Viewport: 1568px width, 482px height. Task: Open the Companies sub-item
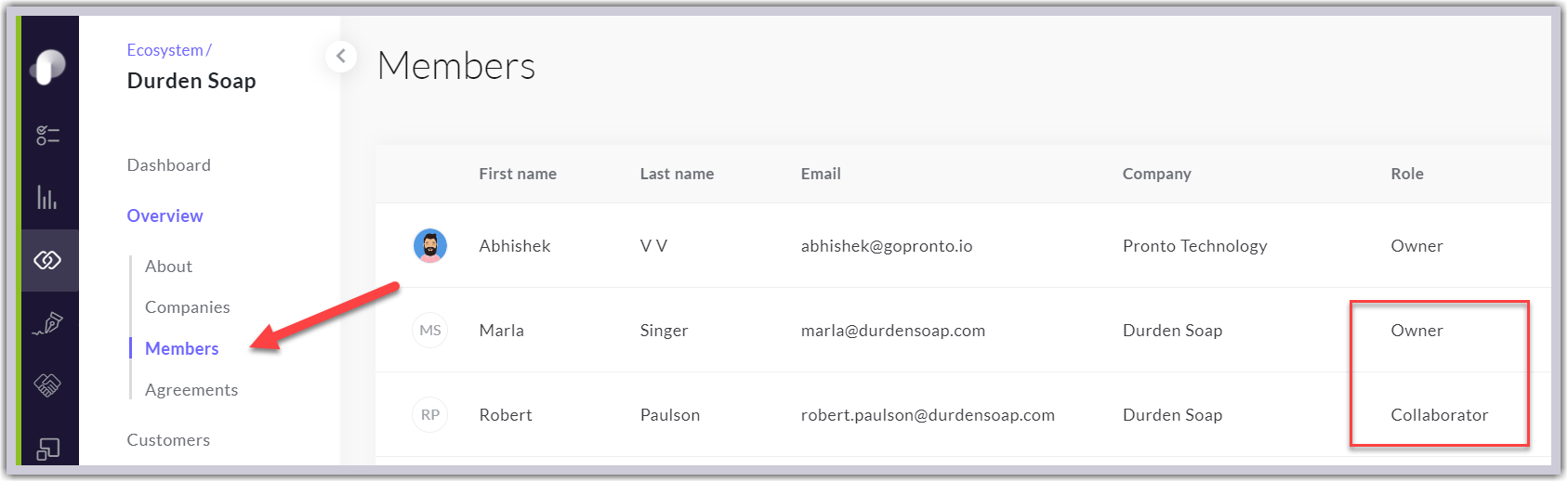[188, 307]
